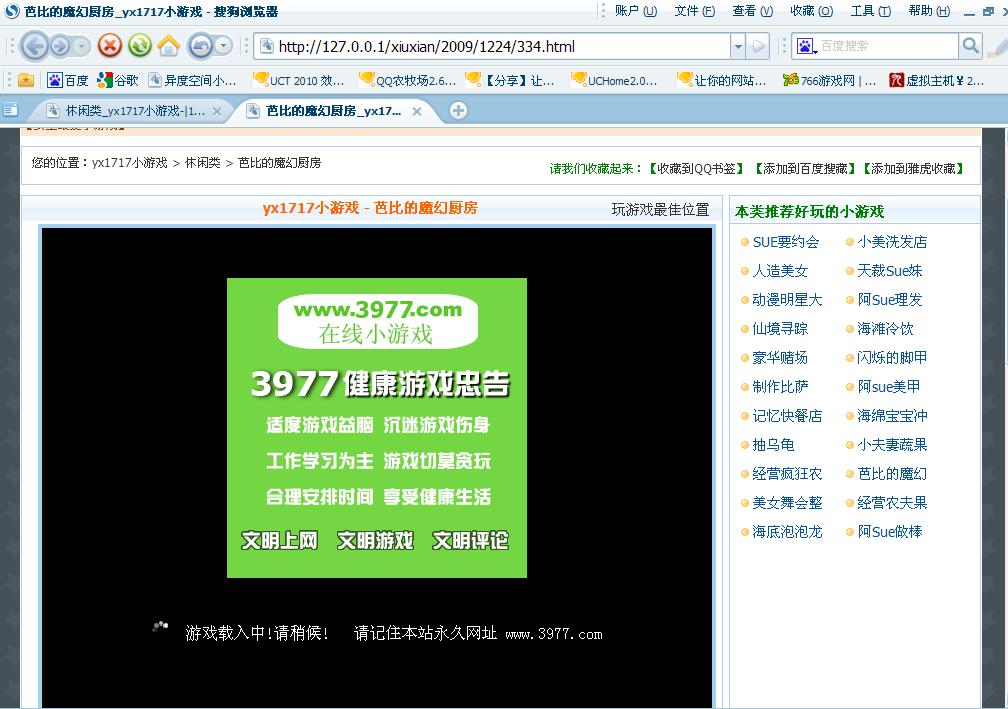Open the 百度 bookmark
1008x709 pixels.
tap(68, 80)
